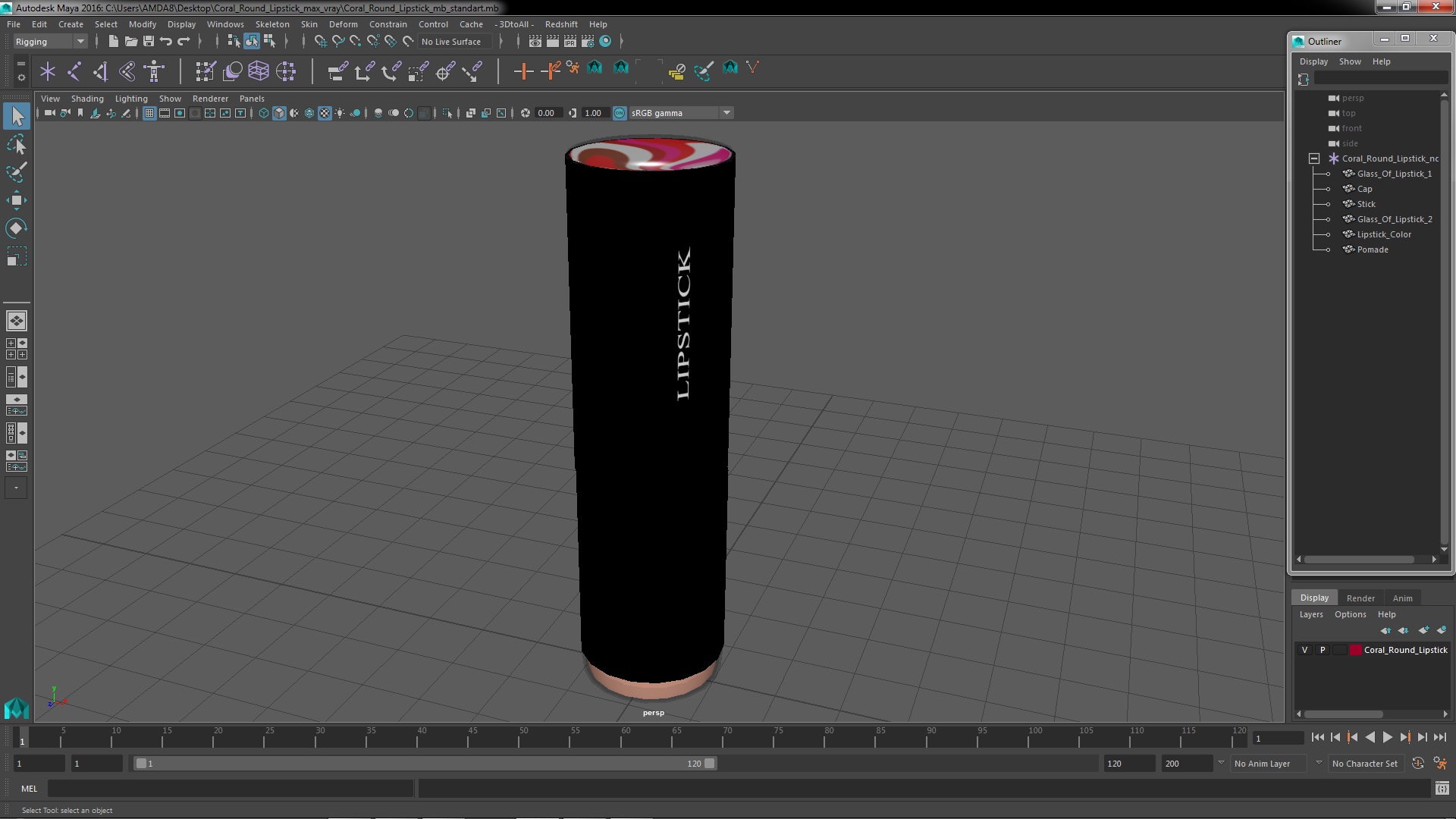The width and height of the screenshot is (1456, 819).
Task: Click the Save Scene icon
Action: (149, 42)
